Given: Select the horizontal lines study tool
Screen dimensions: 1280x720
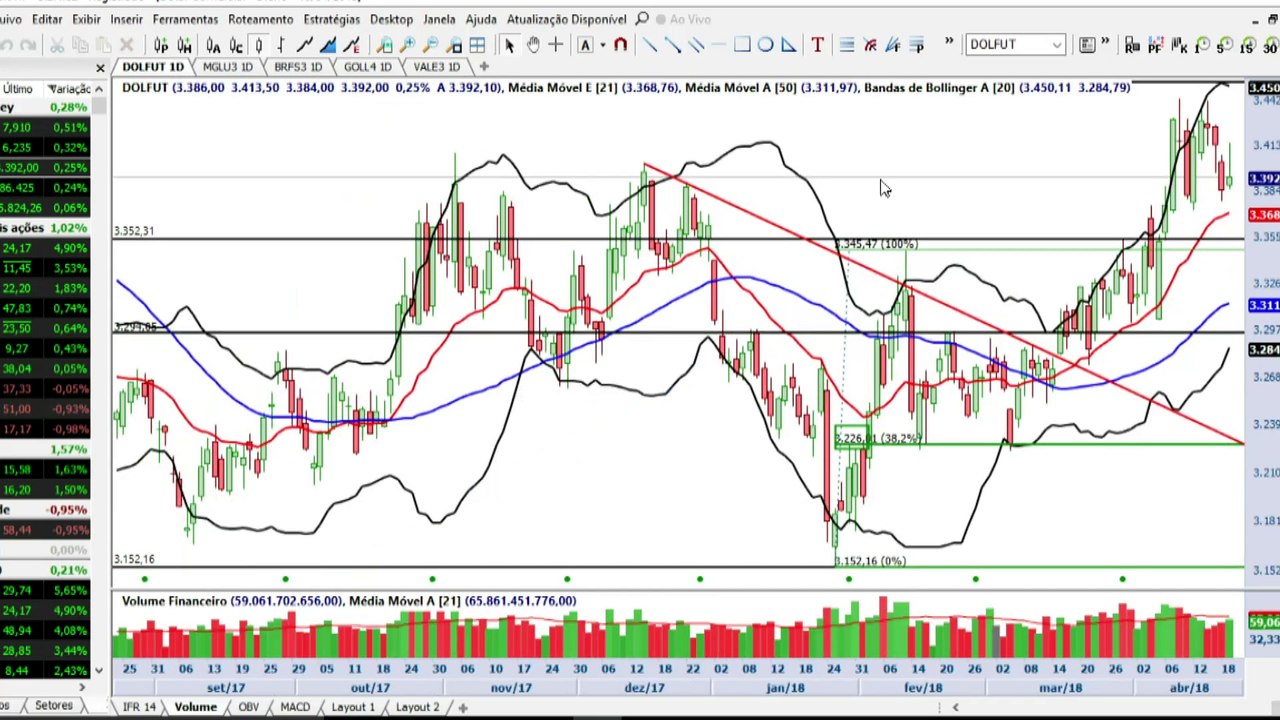Looking at the screenshot, I should (x=846, y=45).
